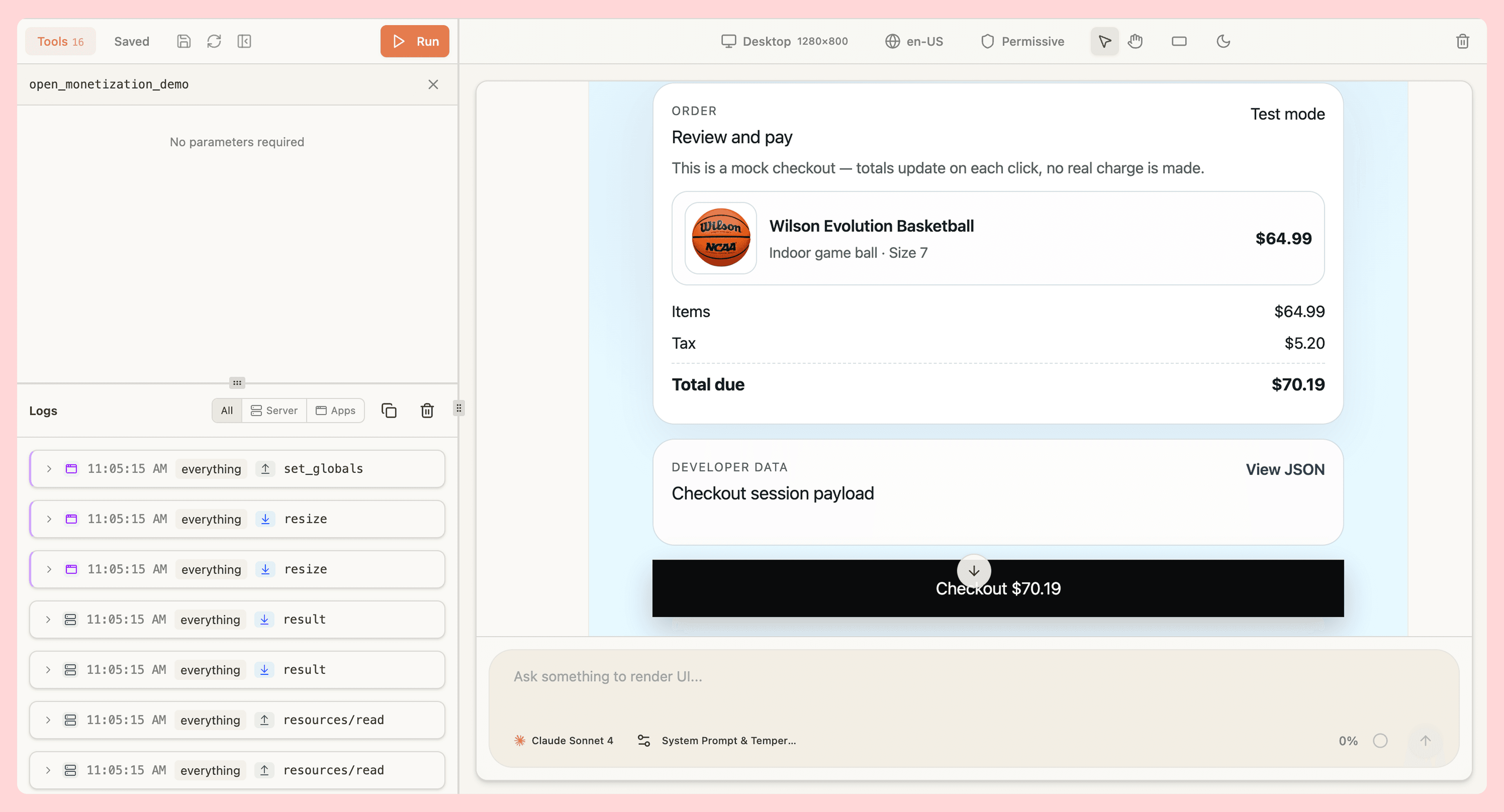Expand the first resize log entry

point(49,519)
